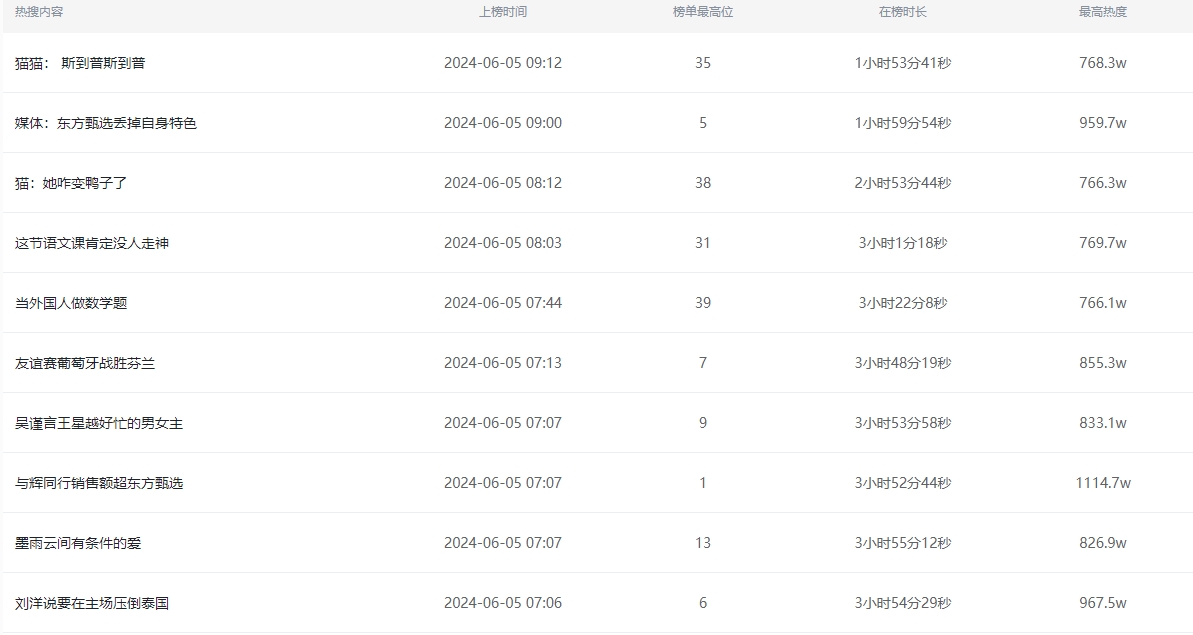Image resolution: width=1193 pixels, height=635 pixels.
Task: Select the time 2024-06-05 07:06
Action: tap(503, 604)
